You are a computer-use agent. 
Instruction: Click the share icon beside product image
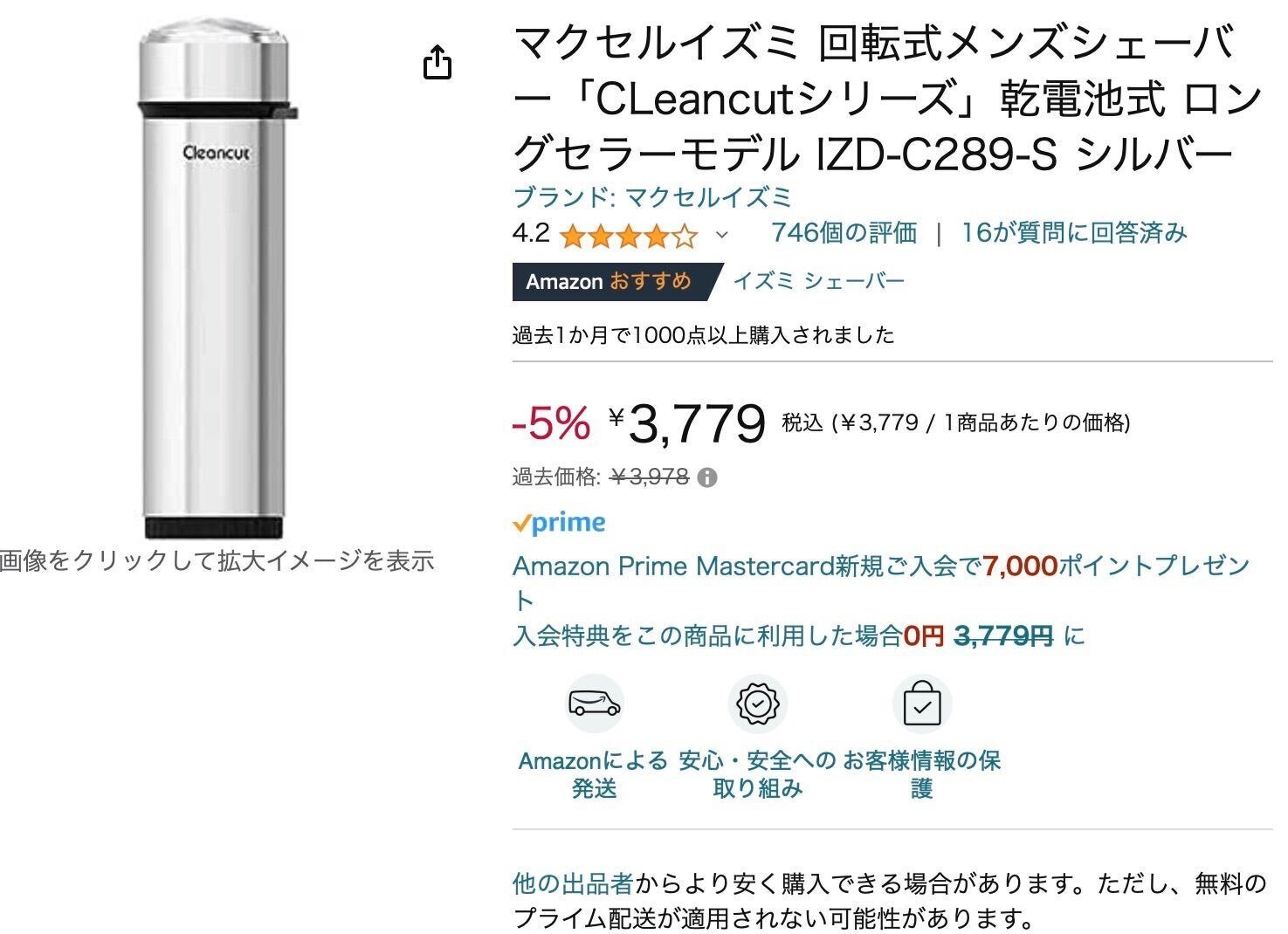pos(437,63)
